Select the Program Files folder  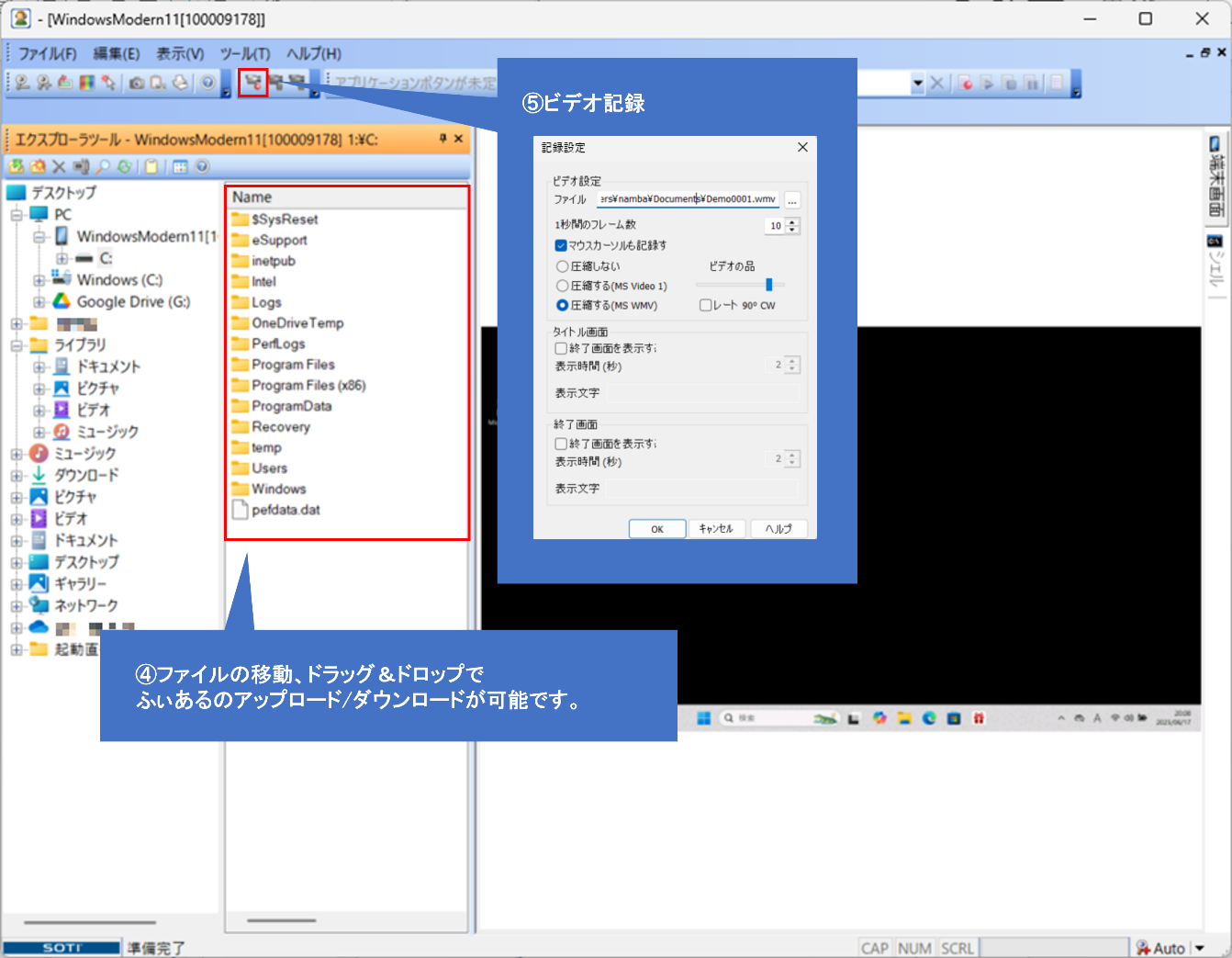(x=293, y=365)
